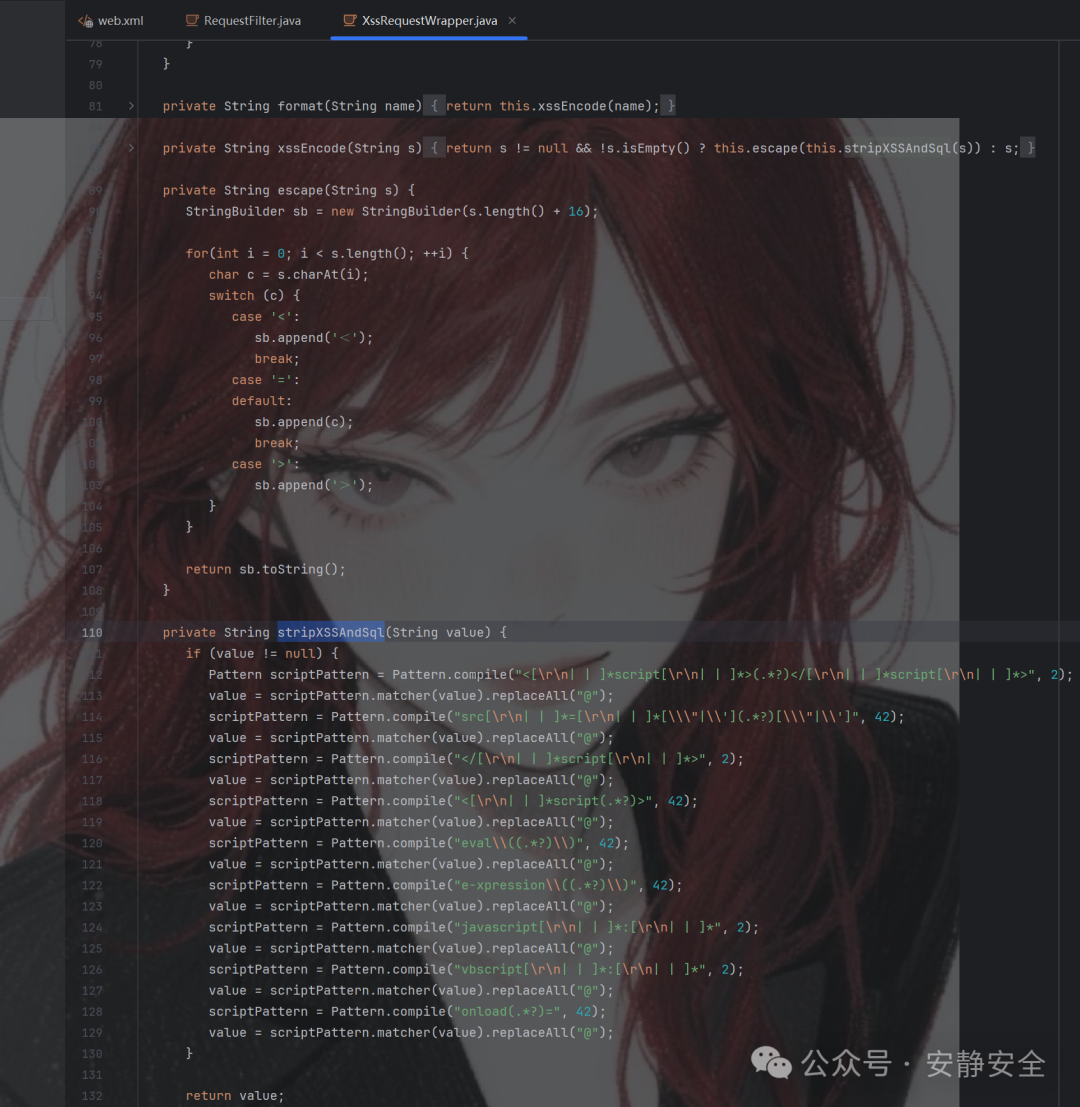Image resolution: width=1080 pixels, height=1107 pixels.
Task: Switch to the RequestFilter.java tab
Action: point(251,20)
